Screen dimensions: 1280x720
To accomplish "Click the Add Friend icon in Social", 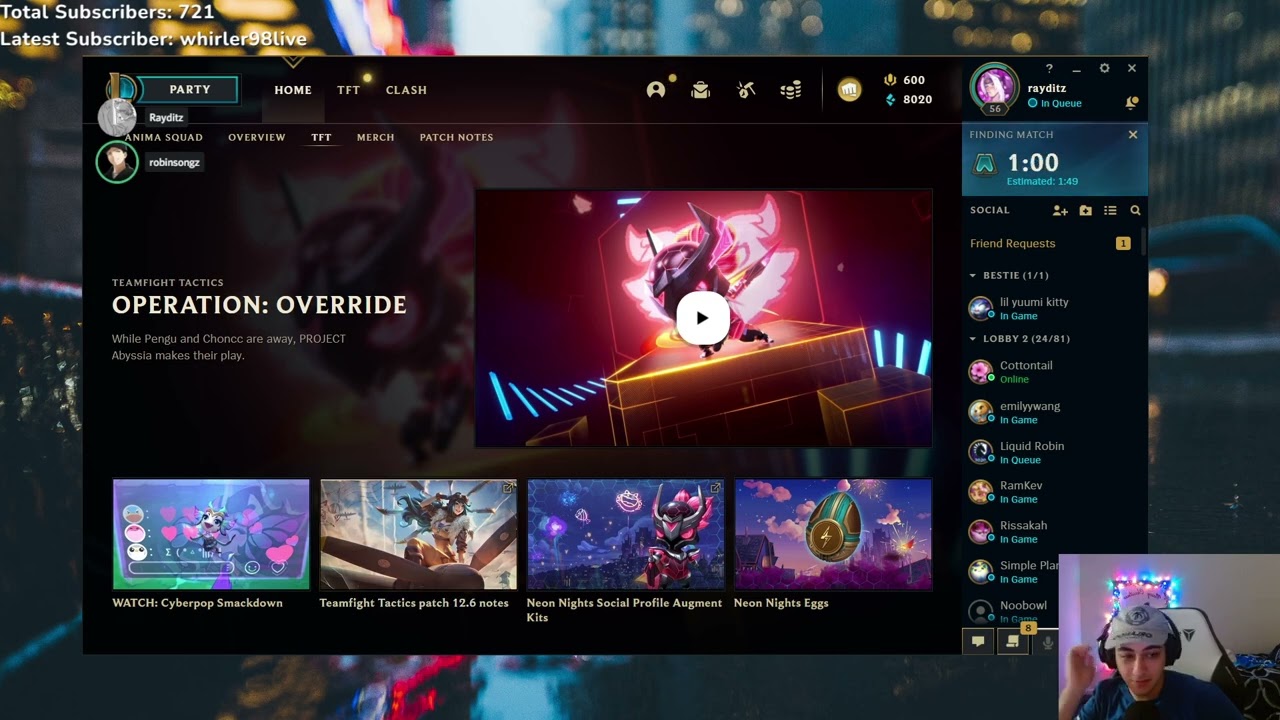I will [x=1060, y=211].
